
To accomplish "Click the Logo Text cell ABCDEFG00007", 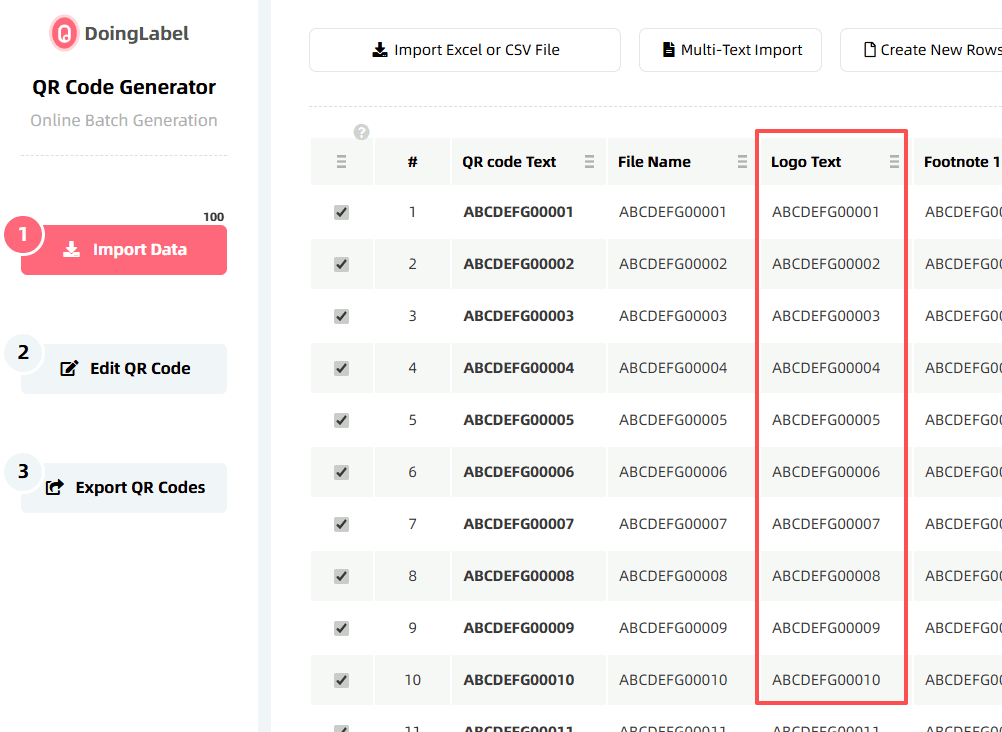I will click(826, 524).
